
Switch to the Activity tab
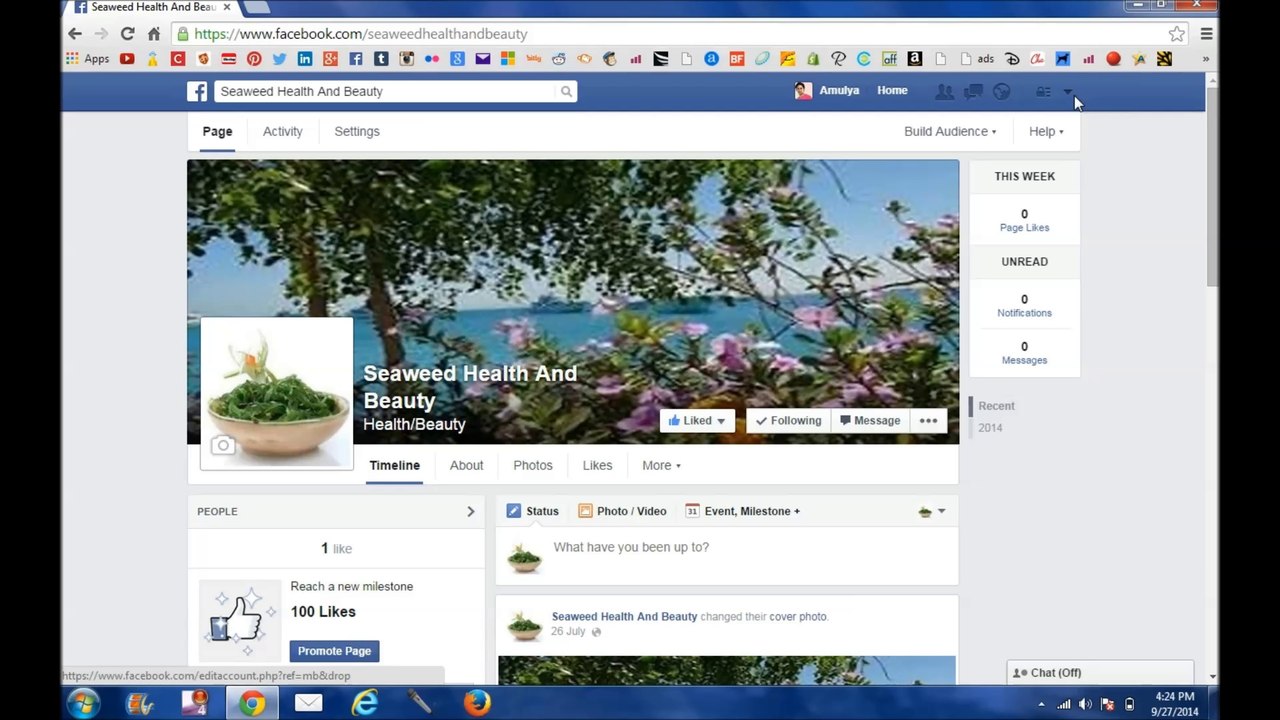(282, 131)
